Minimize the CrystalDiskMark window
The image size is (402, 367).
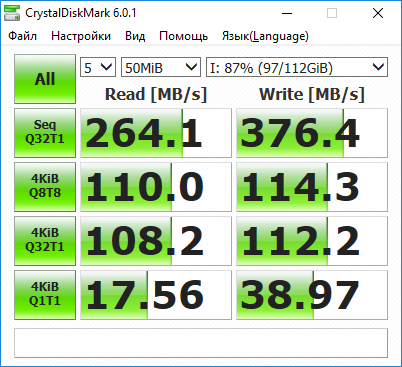coord(287,13)
